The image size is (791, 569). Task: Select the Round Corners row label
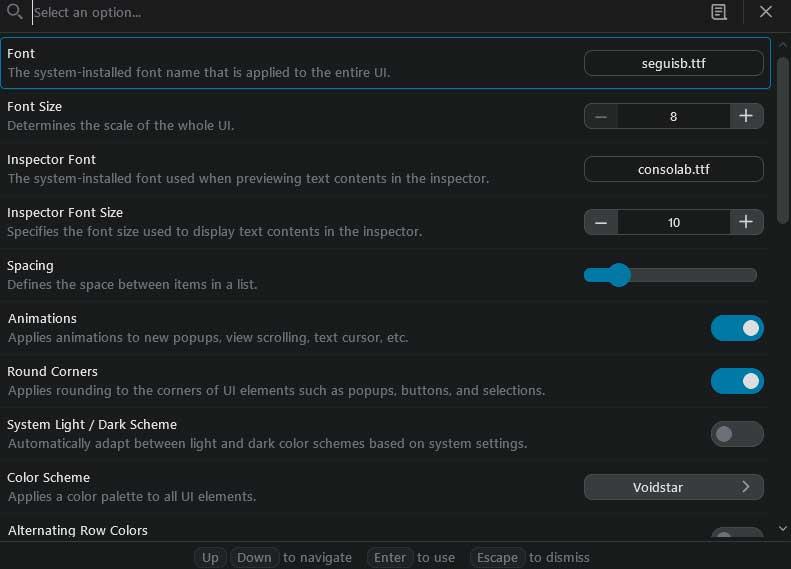52,371
